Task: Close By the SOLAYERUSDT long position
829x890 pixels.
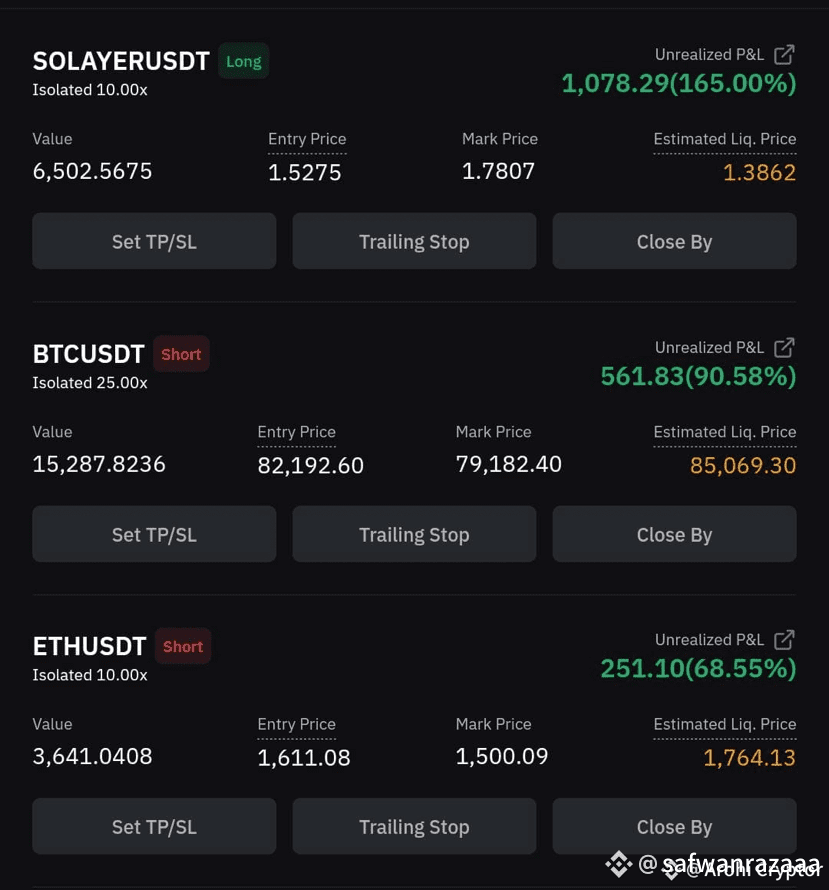Action: (675, 241)
